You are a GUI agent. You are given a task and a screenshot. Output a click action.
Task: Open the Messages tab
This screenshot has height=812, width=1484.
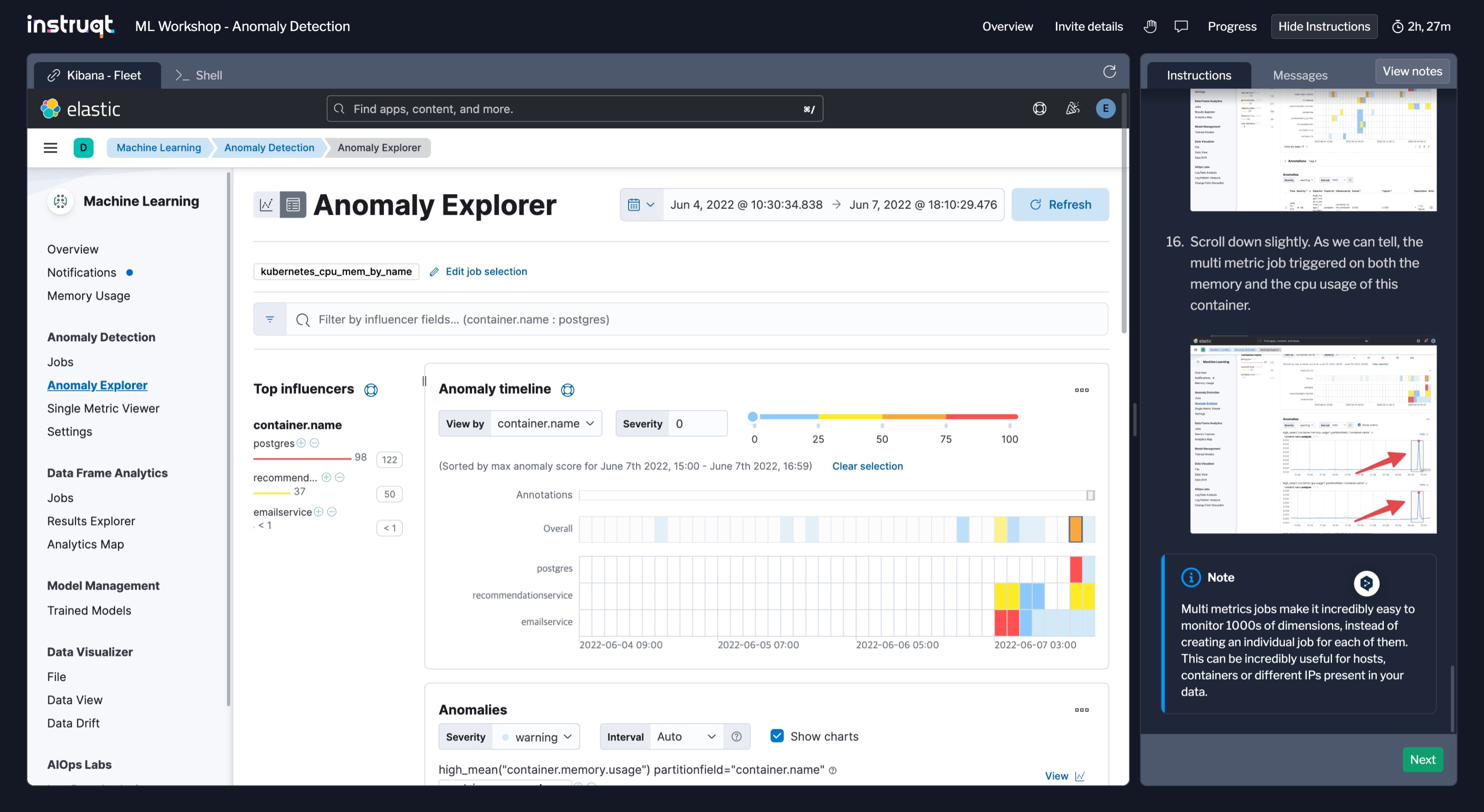[x=1300, y=75]
